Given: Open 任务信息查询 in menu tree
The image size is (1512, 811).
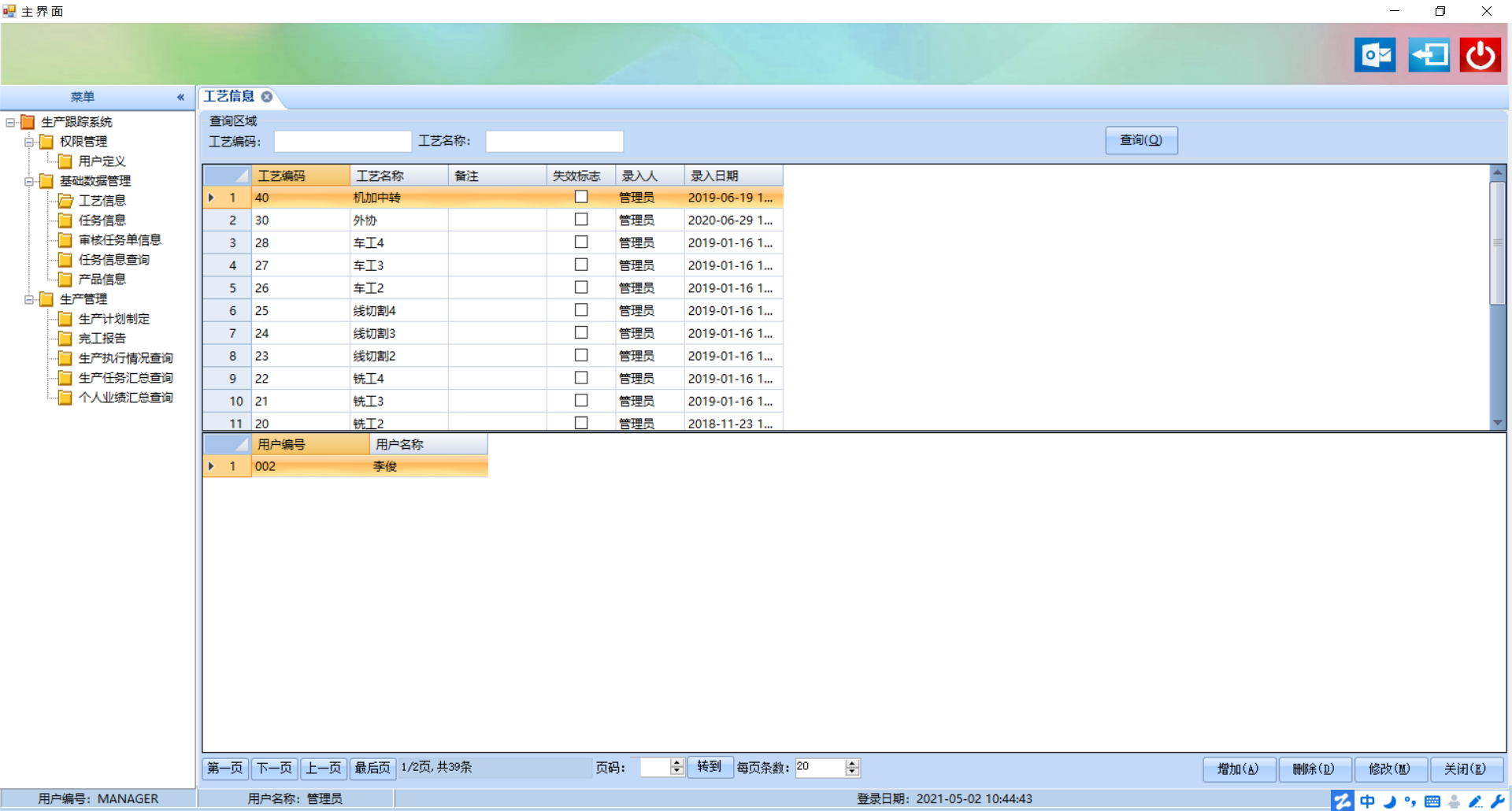Looking at the screenshot, I should [x=113, y=259].
